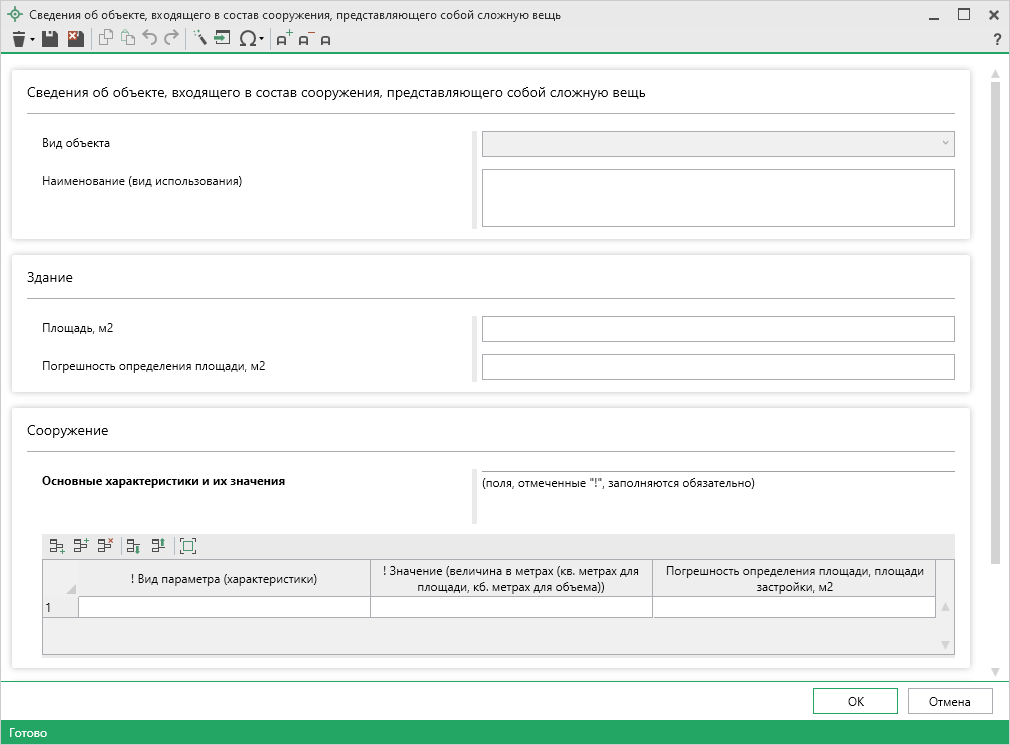1010x745 pixels.
Task: Delete table row with red X icon
Action: click(x=105, y=546)
